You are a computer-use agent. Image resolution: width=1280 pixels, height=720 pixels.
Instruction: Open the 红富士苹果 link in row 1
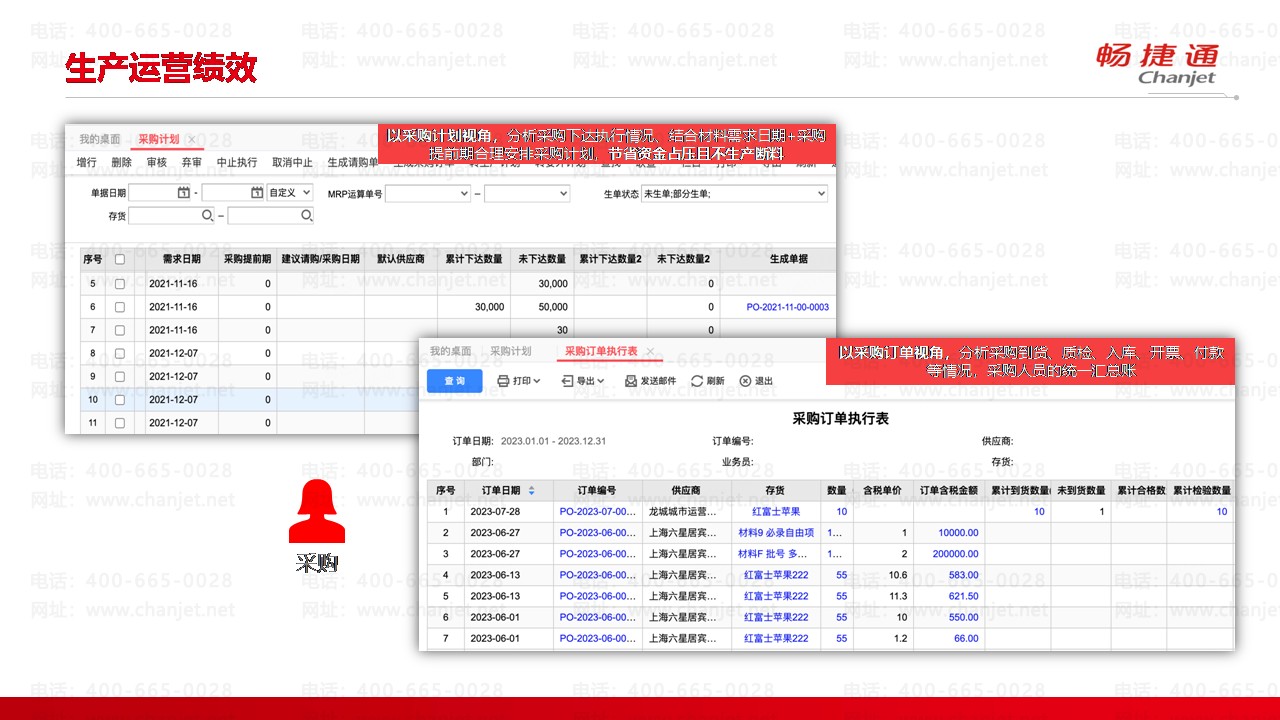(776, 512)
